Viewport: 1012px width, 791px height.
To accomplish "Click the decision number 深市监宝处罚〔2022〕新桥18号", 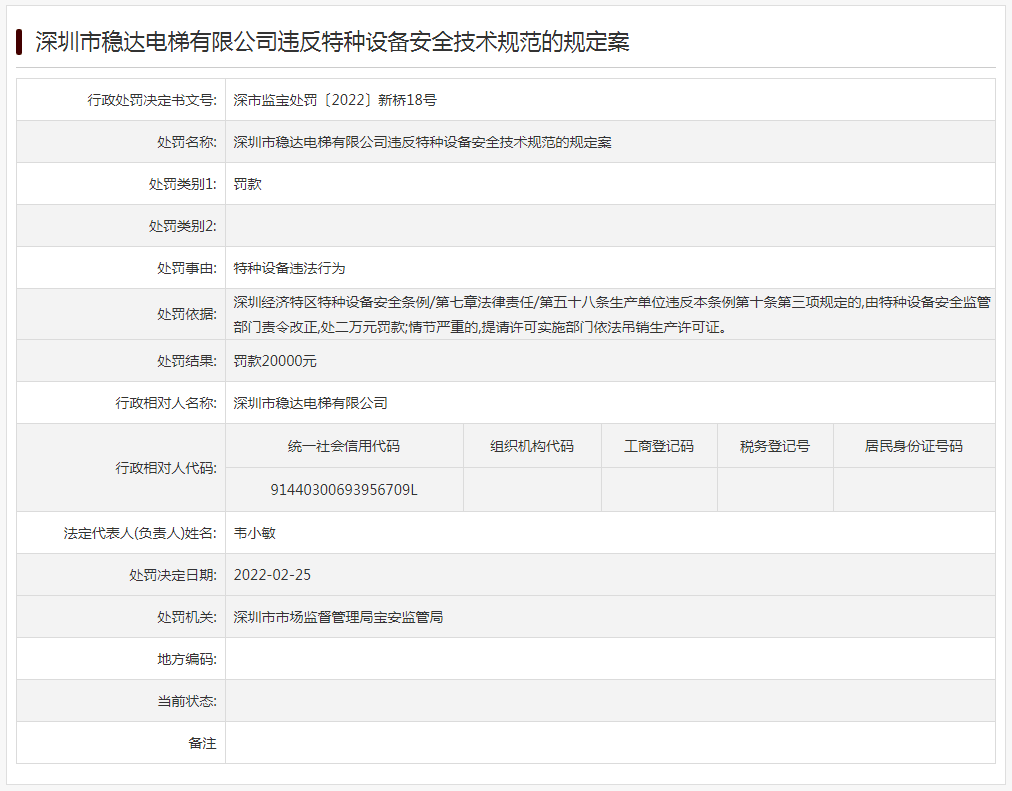I will point(335,100).
